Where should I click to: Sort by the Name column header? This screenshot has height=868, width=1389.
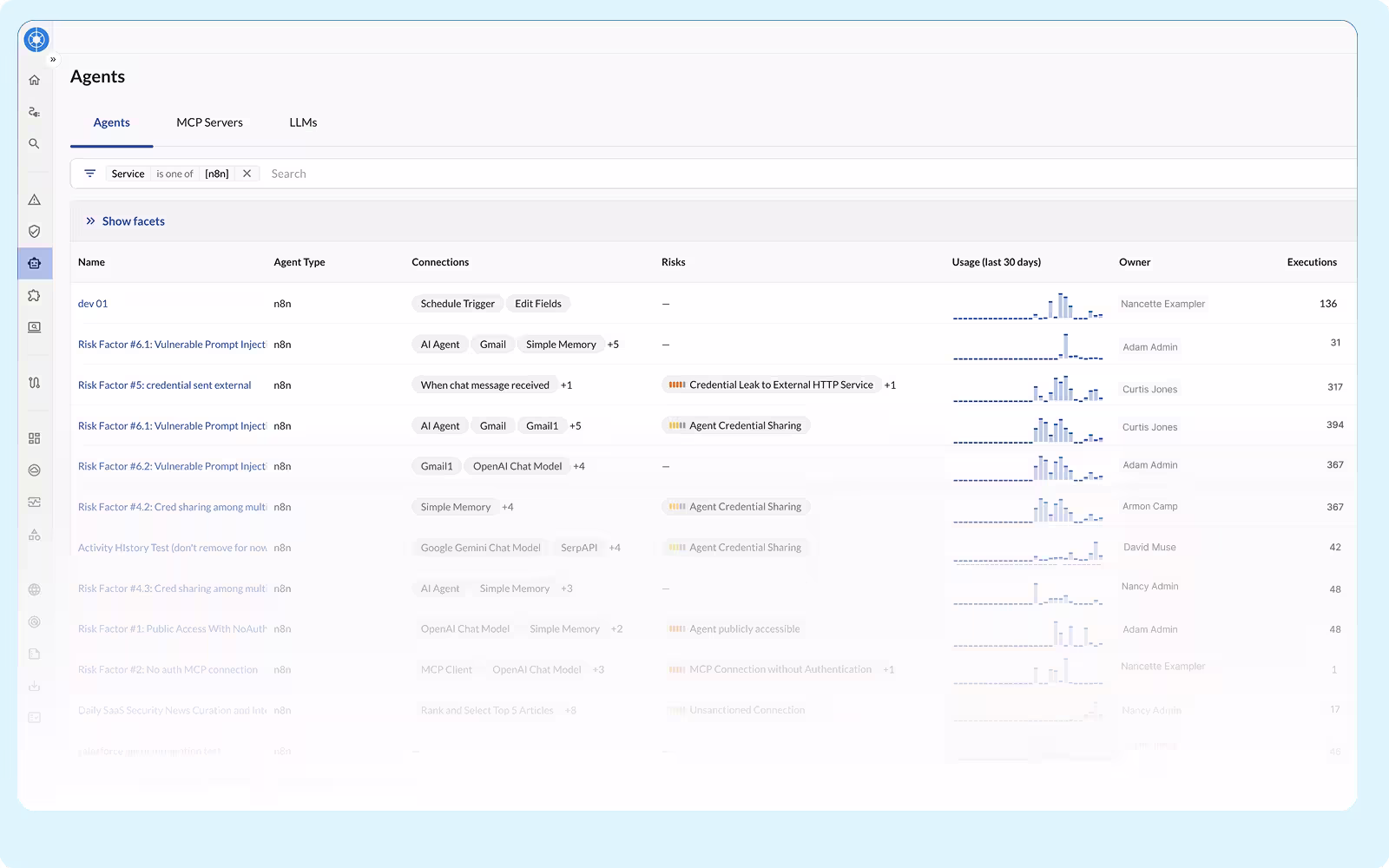point(91,262)
